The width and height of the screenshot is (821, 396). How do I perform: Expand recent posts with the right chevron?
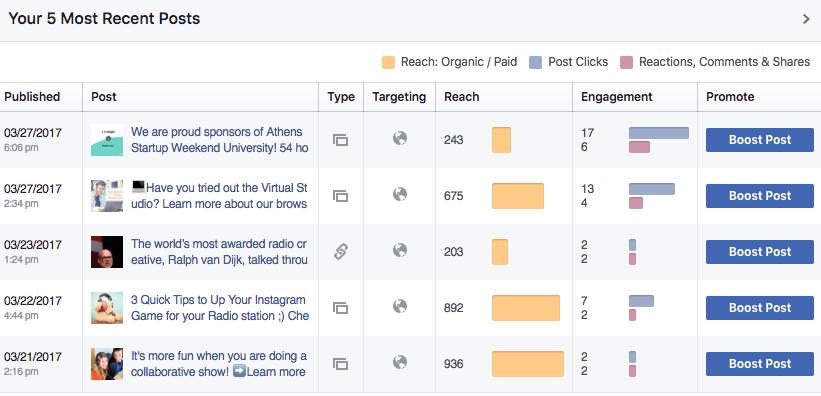[x=806, y=19]
